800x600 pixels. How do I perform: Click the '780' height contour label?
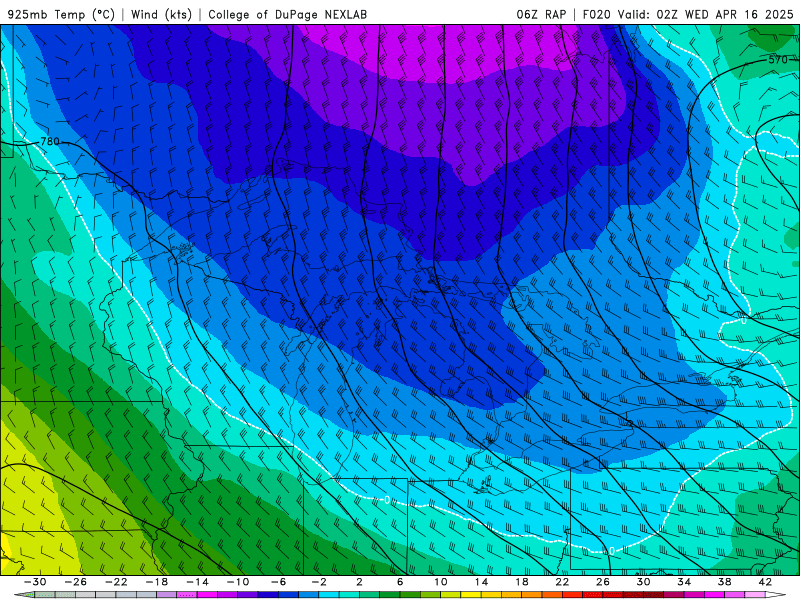tap(50, 141)
